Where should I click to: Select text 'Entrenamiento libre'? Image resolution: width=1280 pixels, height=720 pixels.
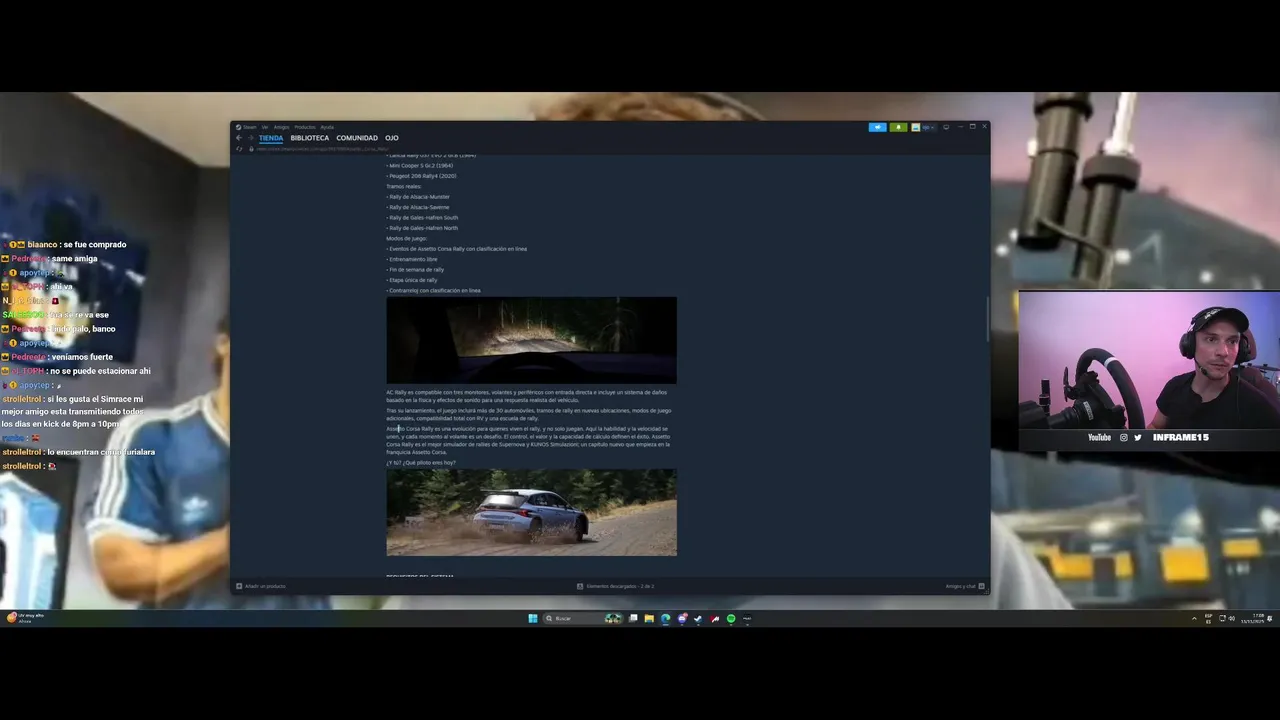pos(412,259)
